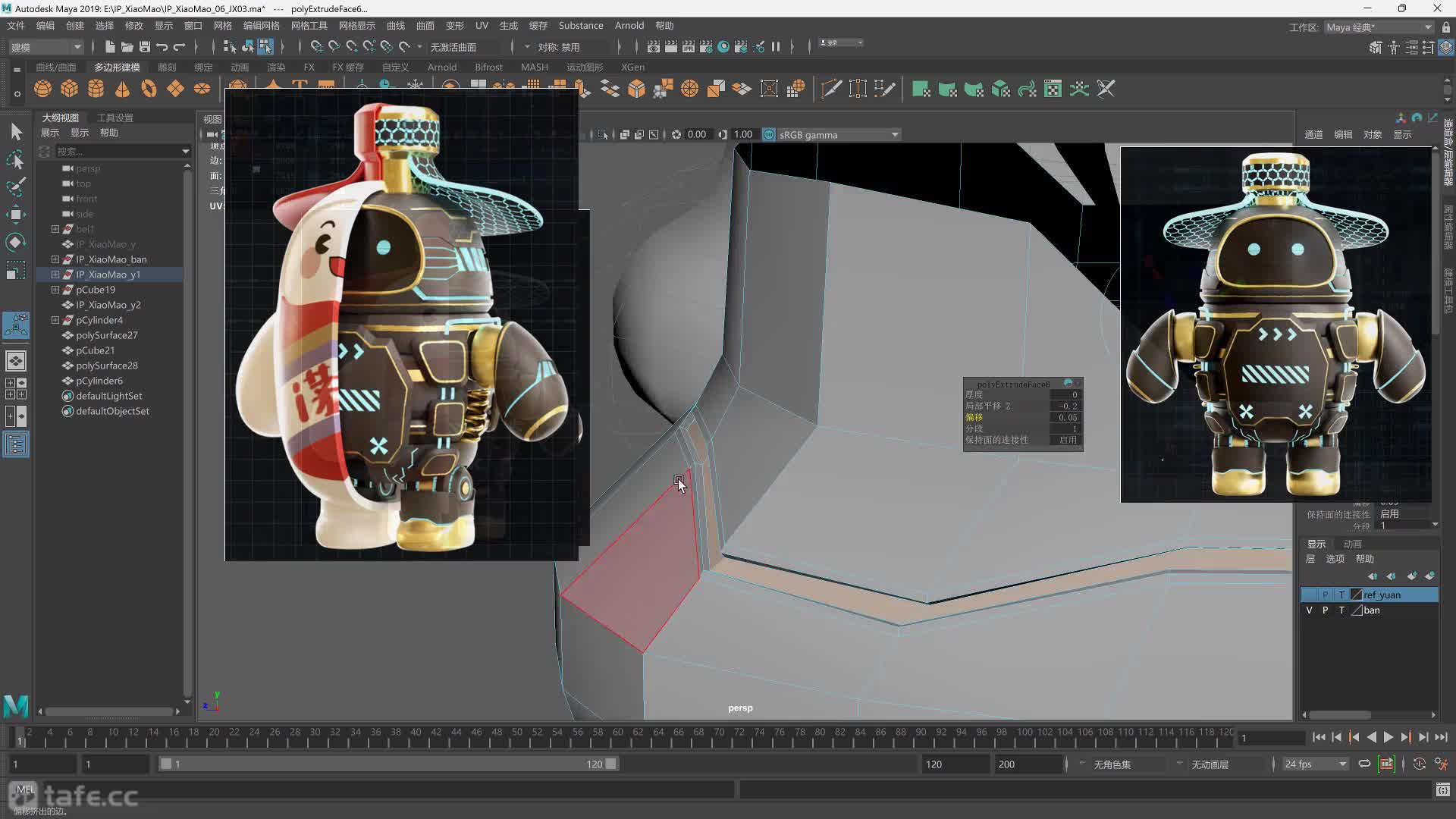
Task: Open outliner 展示 menu
Action: pyautogui.click(x=49, y=133)
